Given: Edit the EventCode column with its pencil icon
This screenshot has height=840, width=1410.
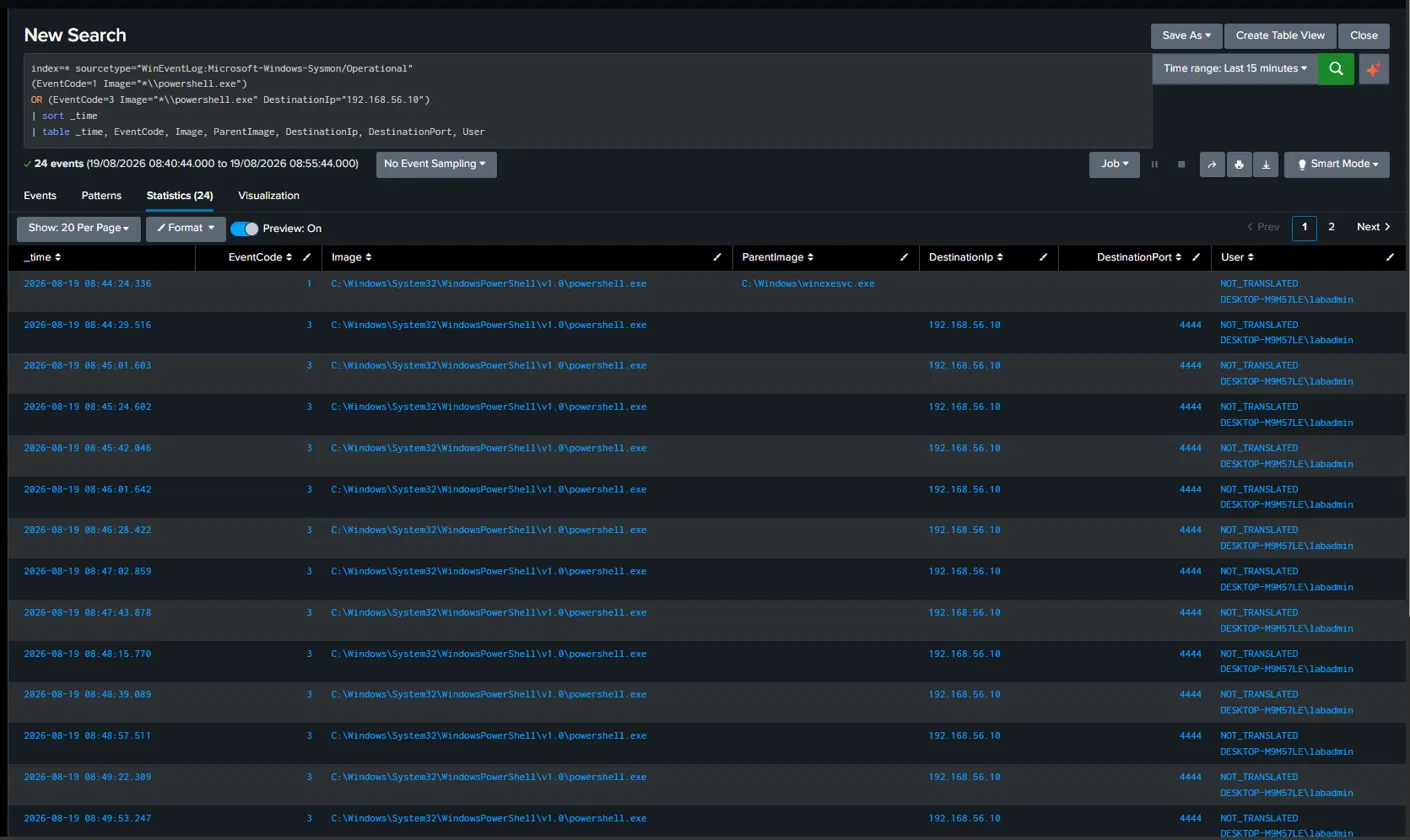Looking at the screenshot, I should [307, 257].
